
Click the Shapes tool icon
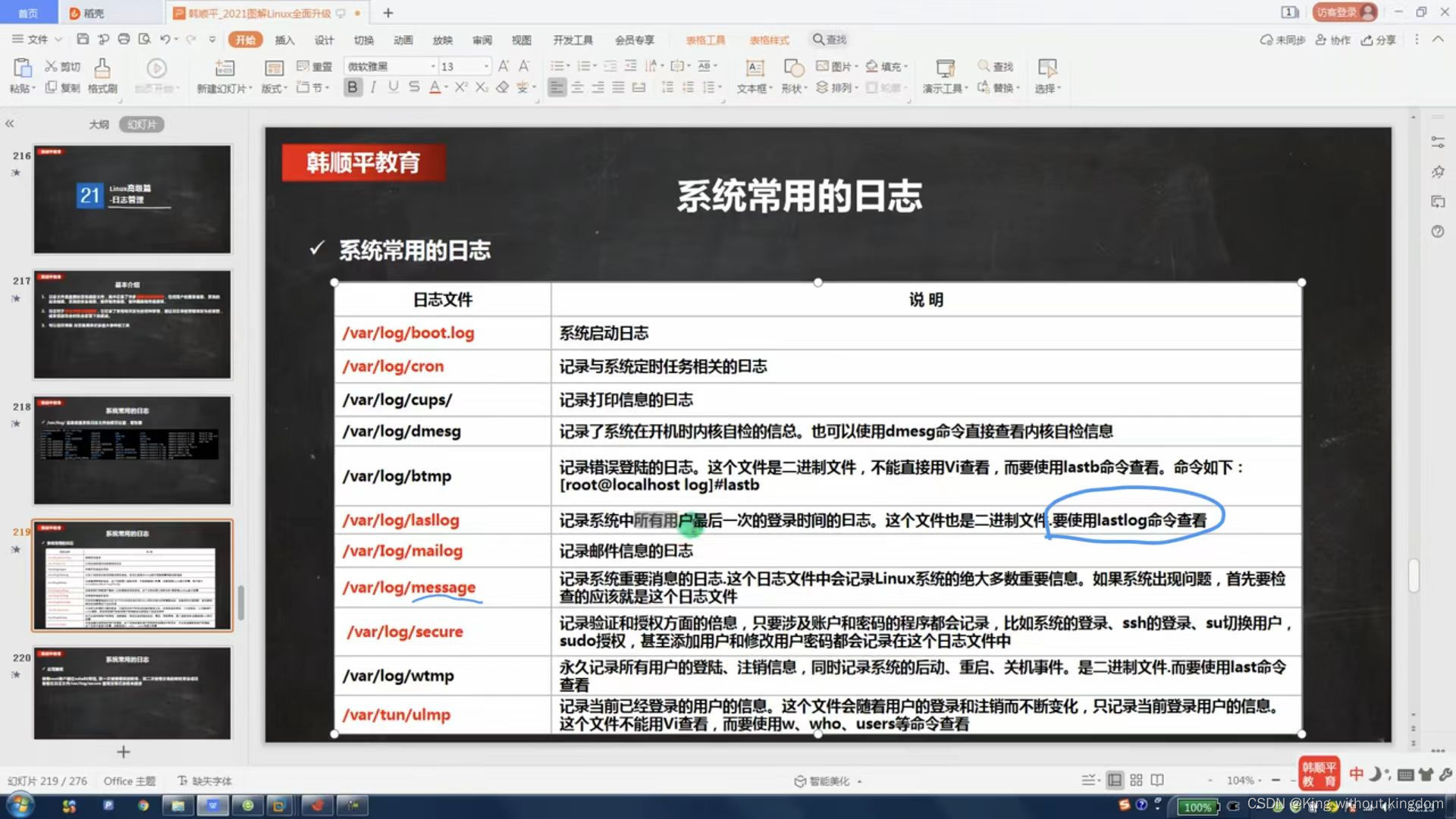(793, 69)
